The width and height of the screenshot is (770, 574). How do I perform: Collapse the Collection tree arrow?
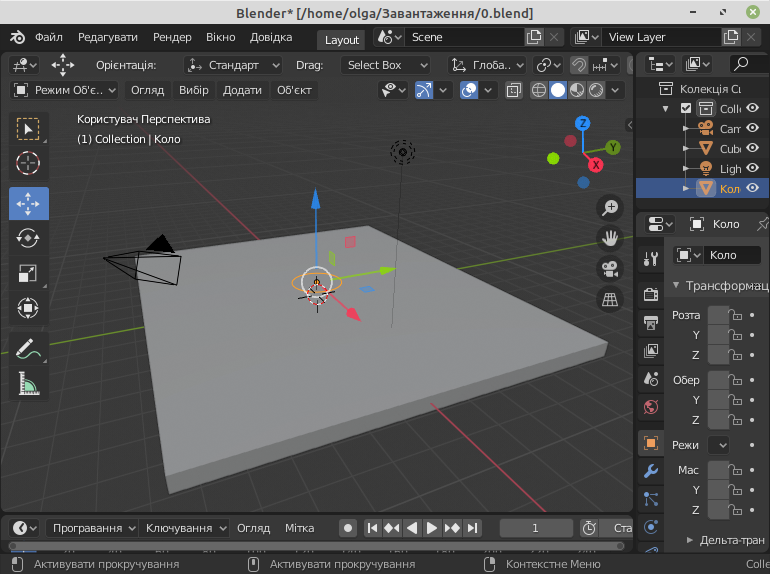pyautogui.click(x=665, y=109)
